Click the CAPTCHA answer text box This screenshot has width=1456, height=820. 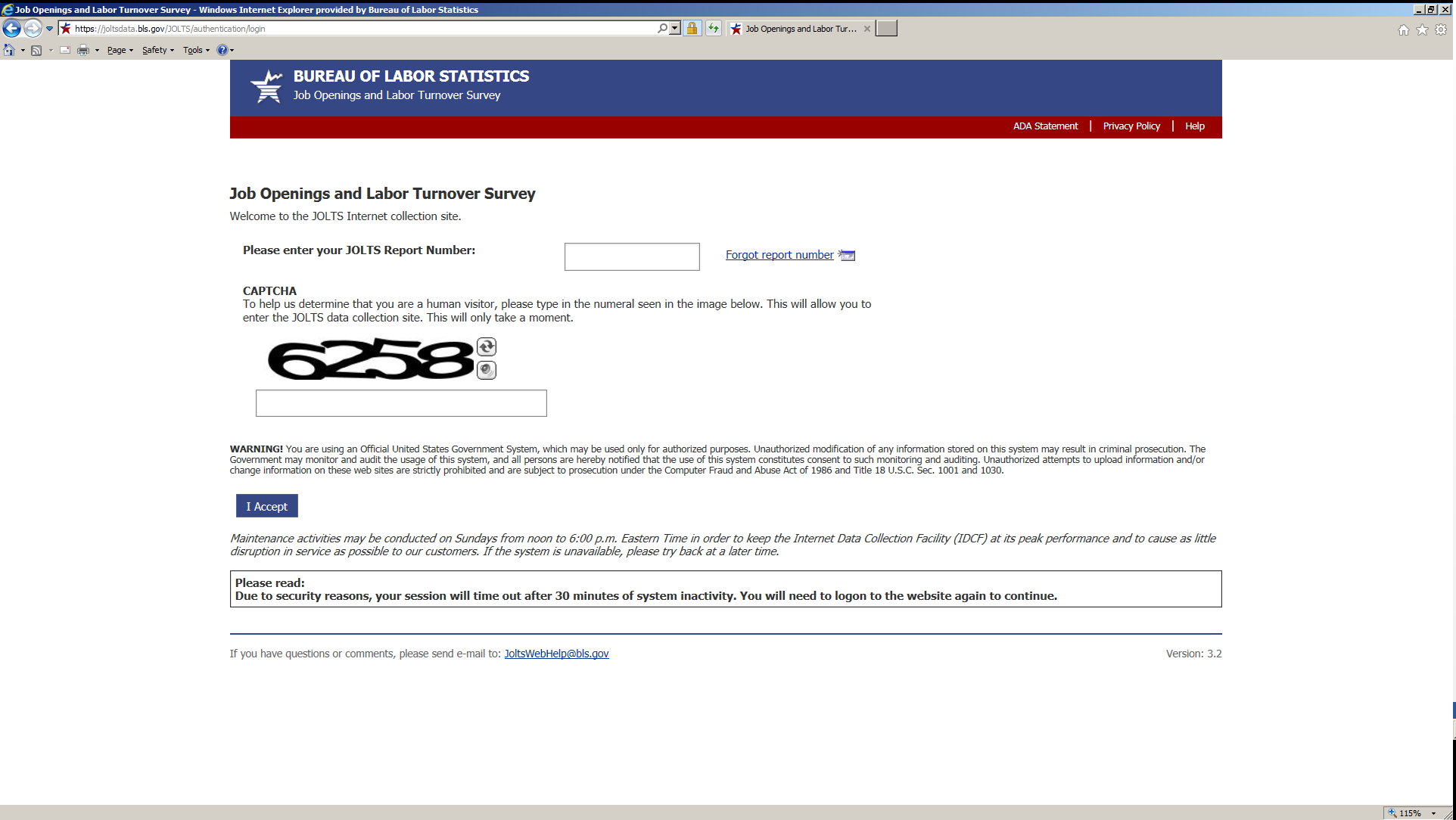401,403
